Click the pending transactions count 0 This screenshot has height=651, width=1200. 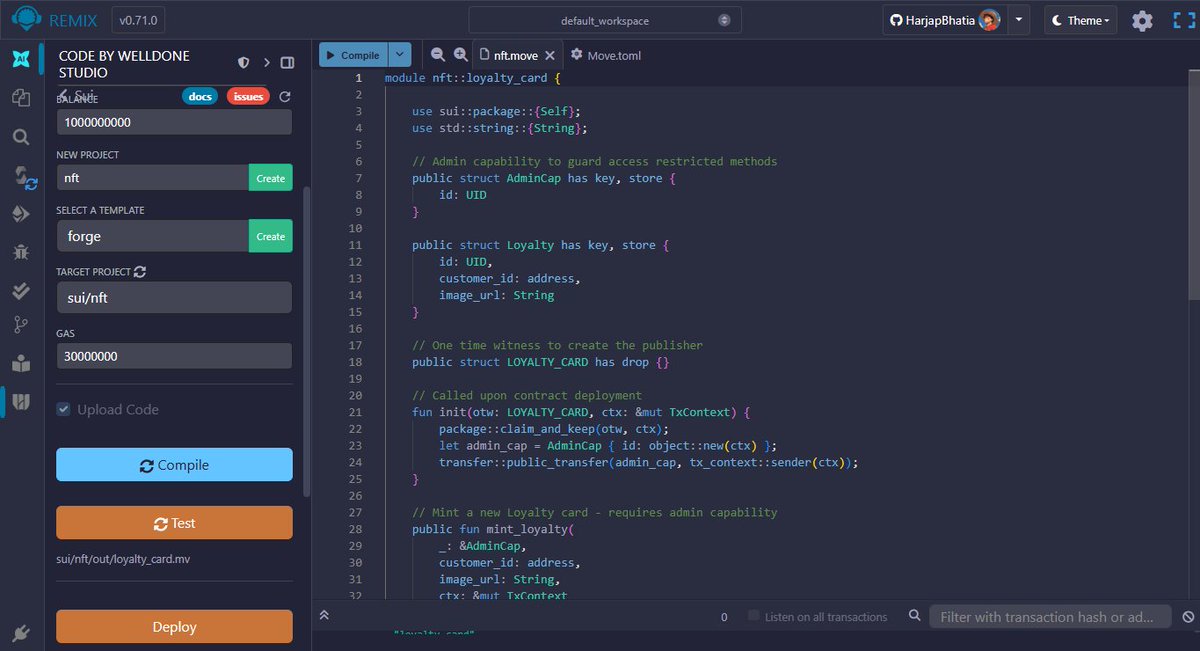724,617
